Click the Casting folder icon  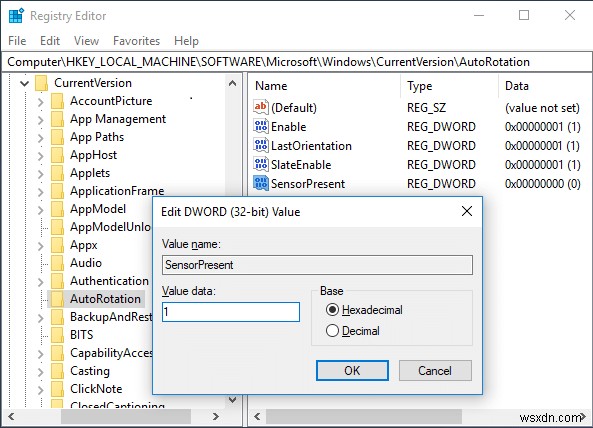pyautogui.click(x=57, y=371)
